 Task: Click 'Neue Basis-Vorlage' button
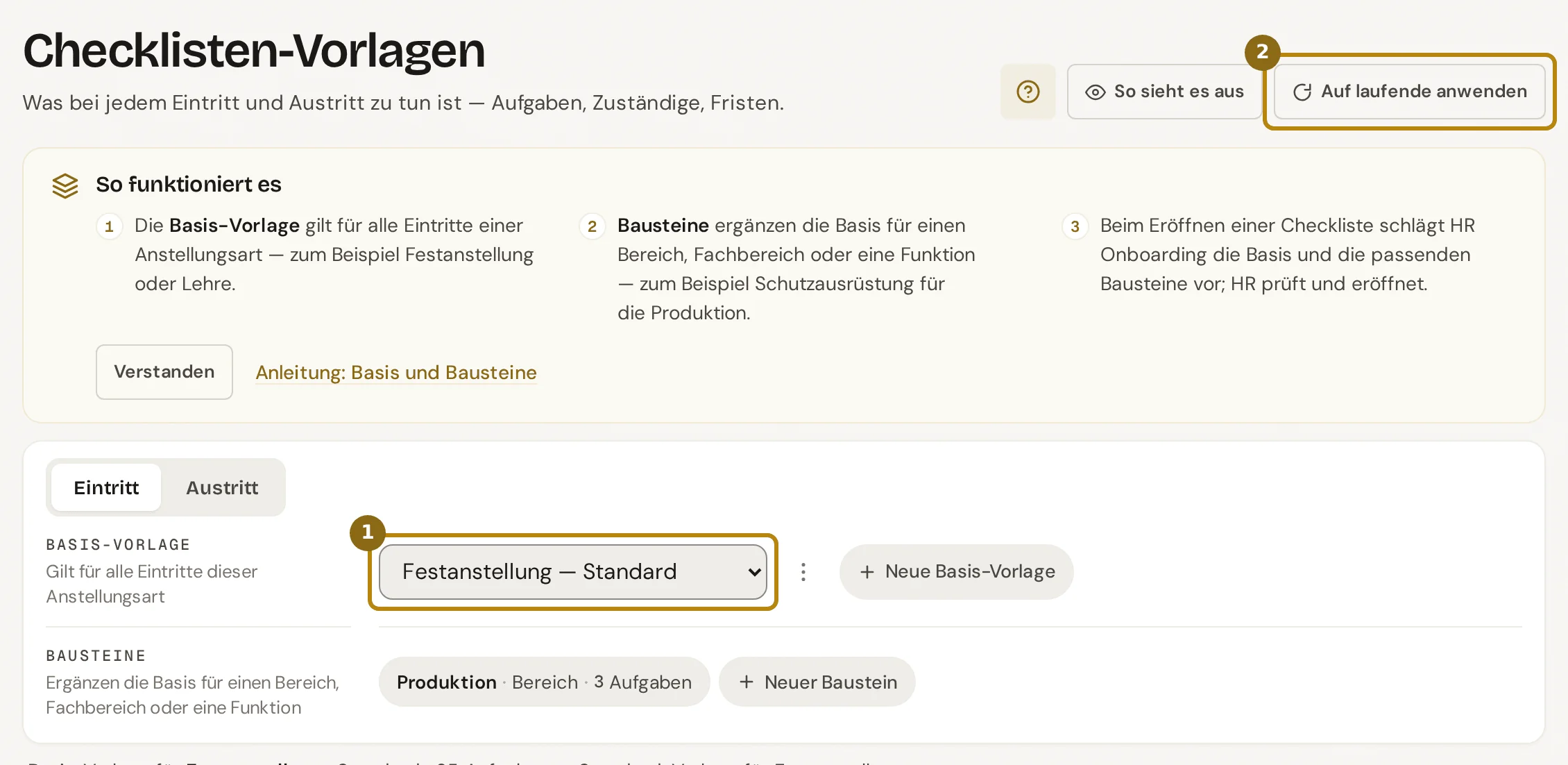click(x=957, y=572)
